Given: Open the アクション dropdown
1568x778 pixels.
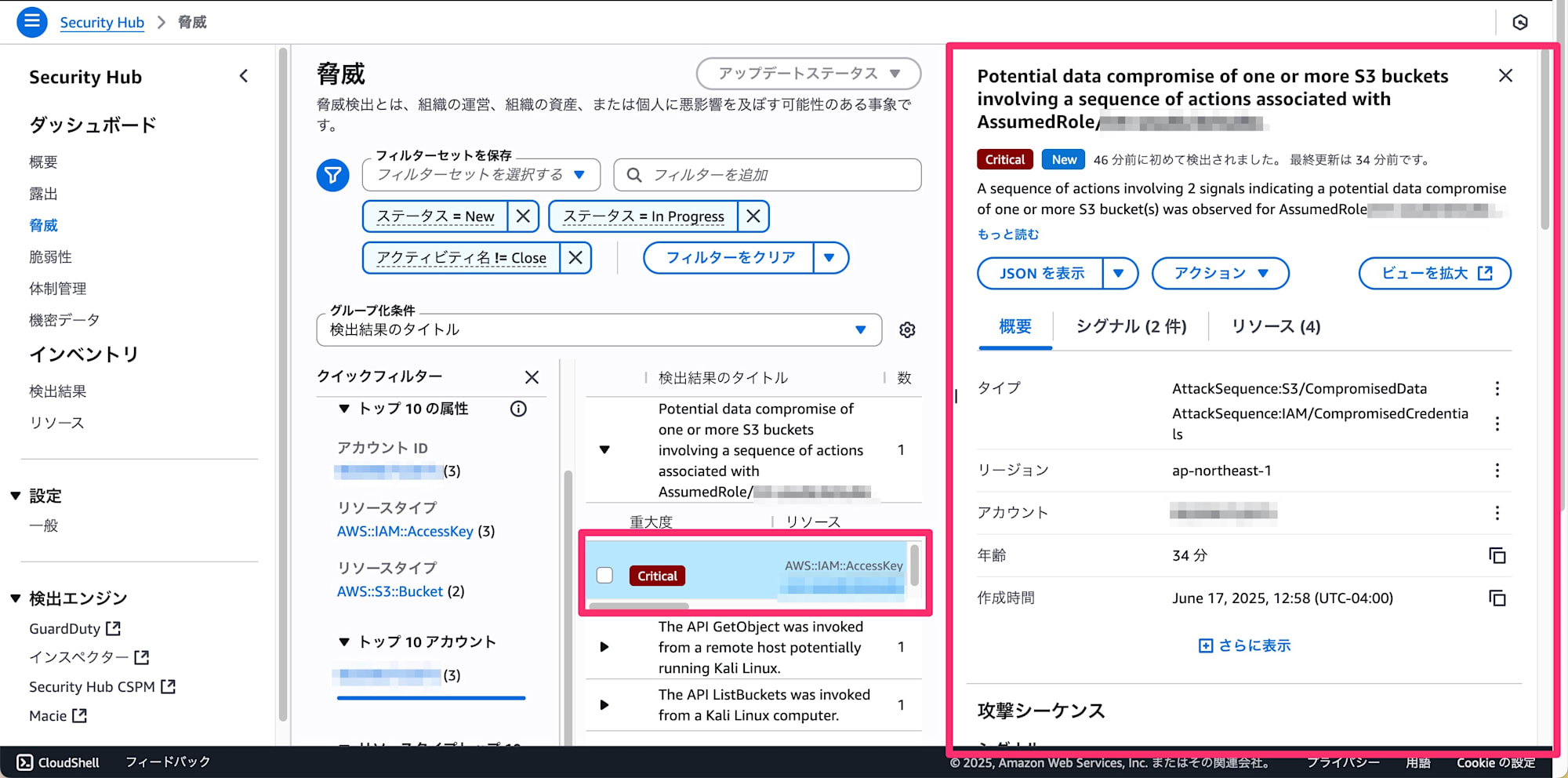Looking at the screenshot, I should 1220,273.
